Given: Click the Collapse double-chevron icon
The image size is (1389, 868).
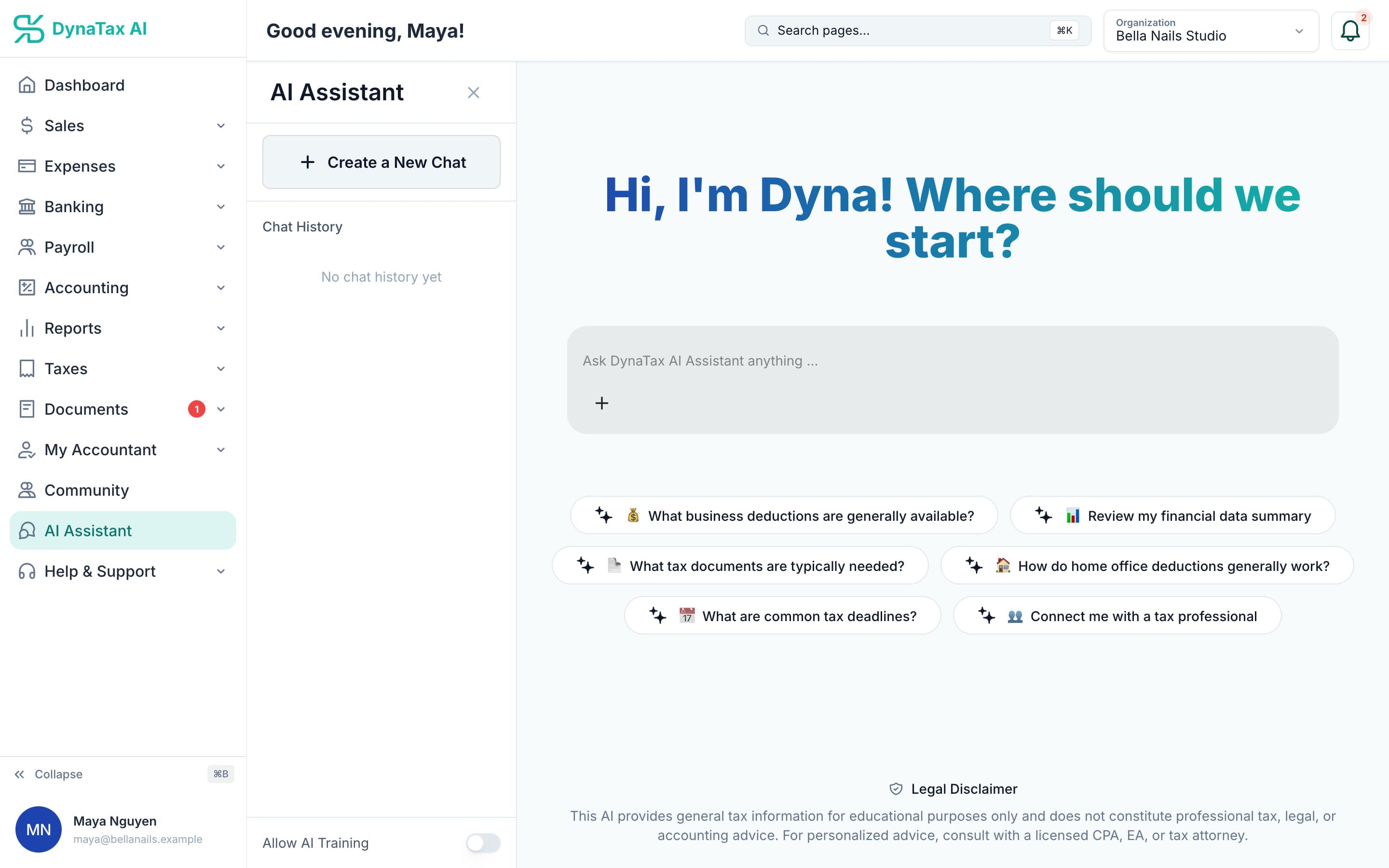Looking at the screenshot, I should [19, 774].
